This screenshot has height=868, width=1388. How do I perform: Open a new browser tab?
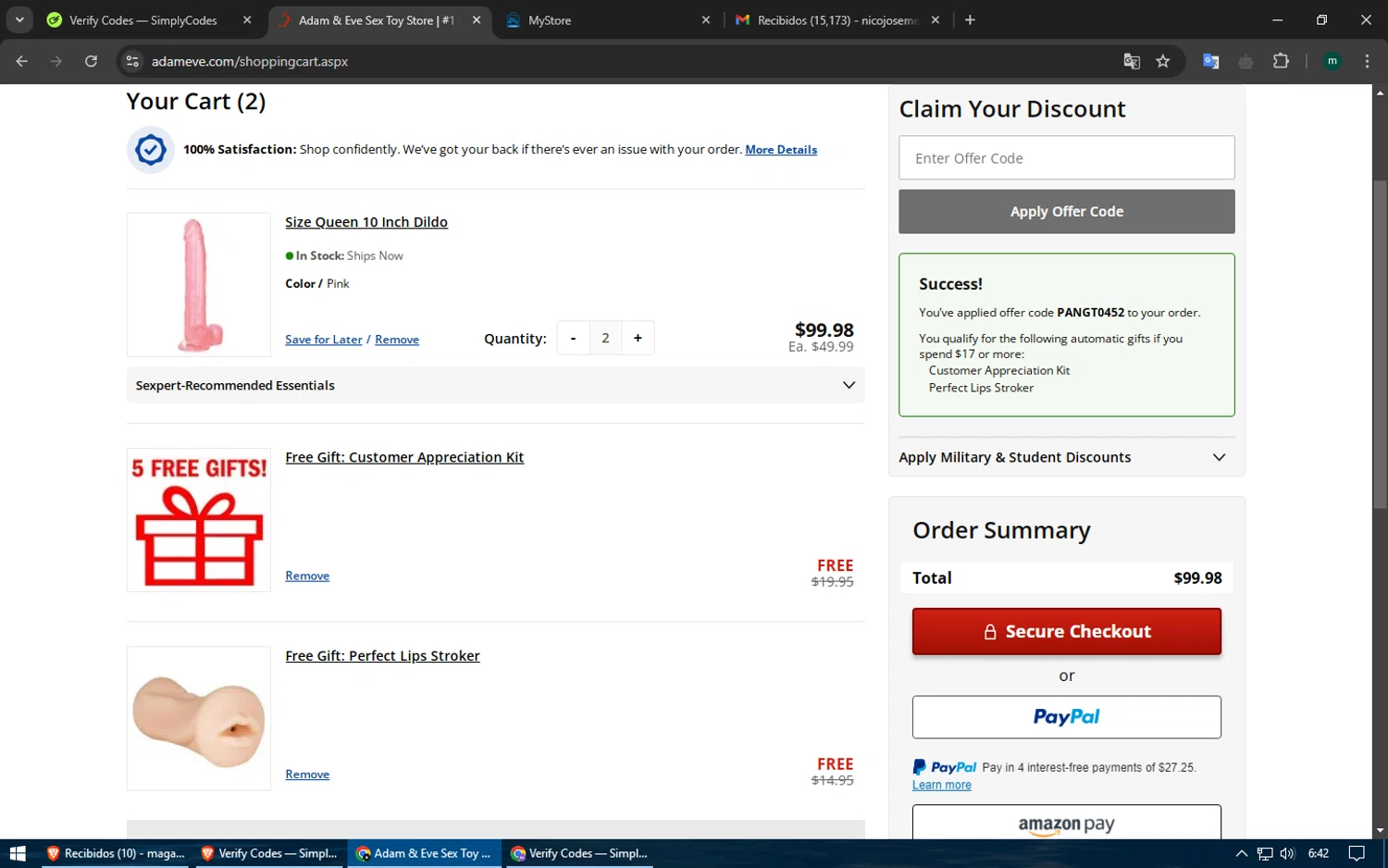(x=970, y=19)
